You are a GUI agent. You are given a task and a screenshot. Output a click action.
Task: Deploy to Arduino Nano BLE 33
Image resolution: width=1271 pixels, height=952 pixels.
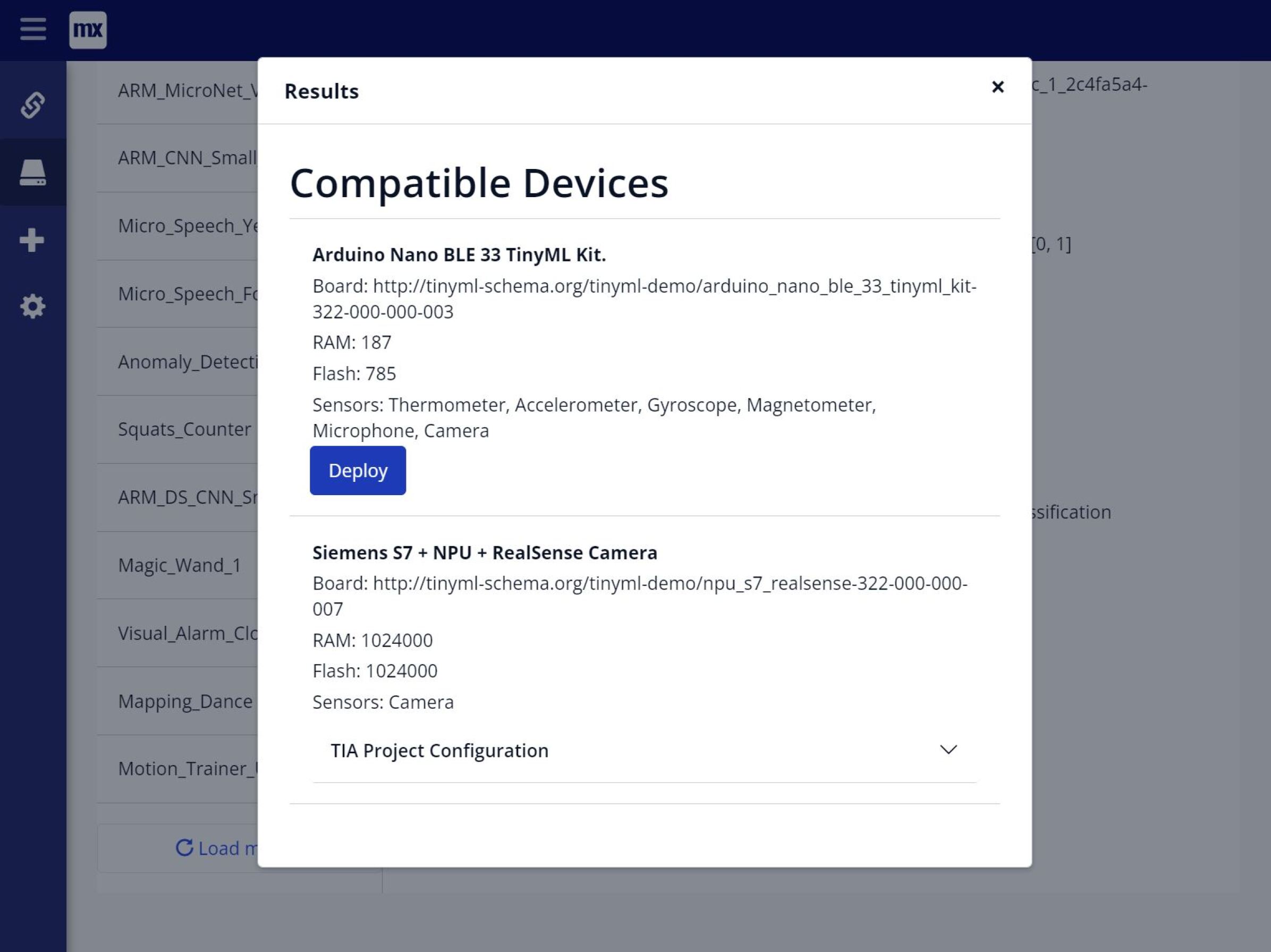click(358, 471)
